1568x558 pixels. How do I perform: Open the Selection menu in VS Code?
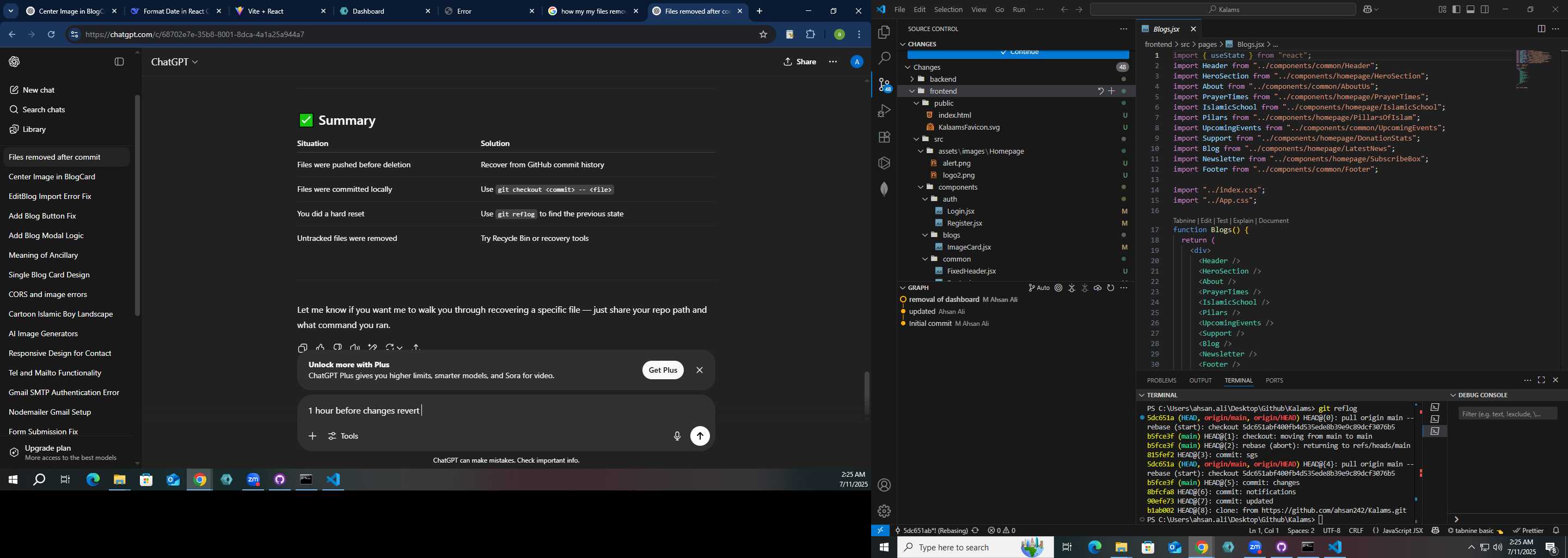coord(948,10)
